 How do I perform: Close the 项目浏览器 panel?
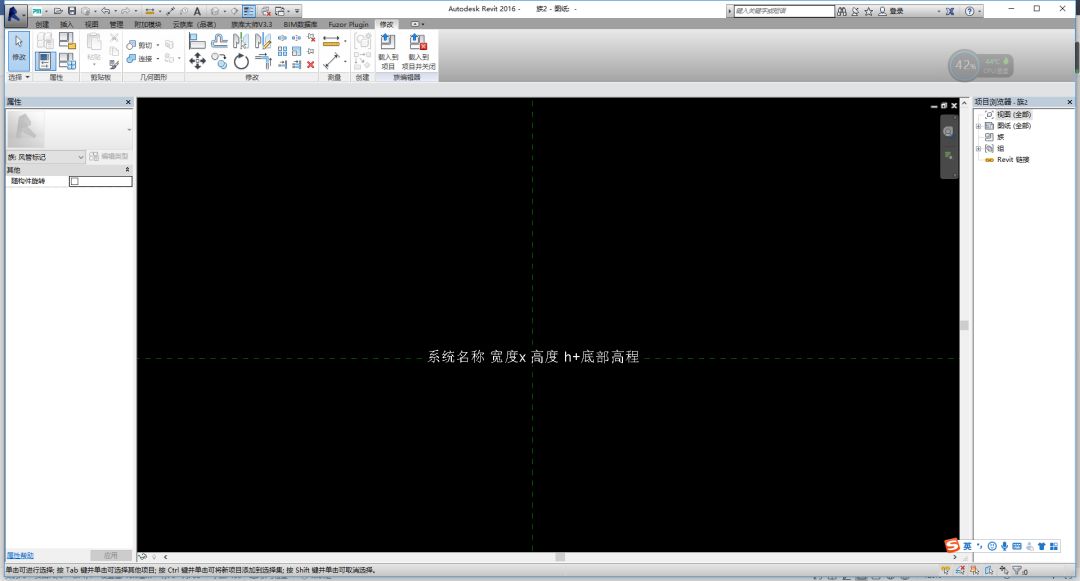coord(1070,102)
